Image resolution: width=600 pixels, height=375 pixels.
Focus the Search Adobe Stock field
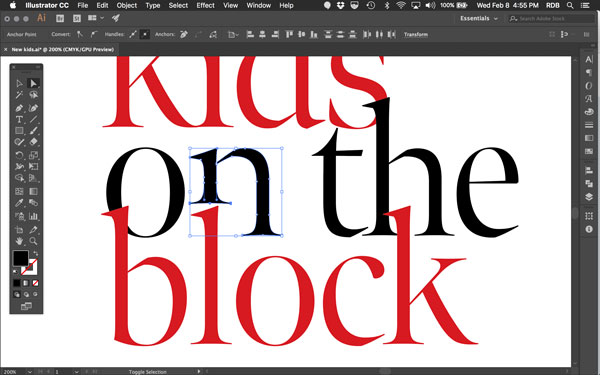(x=551, y=18)
